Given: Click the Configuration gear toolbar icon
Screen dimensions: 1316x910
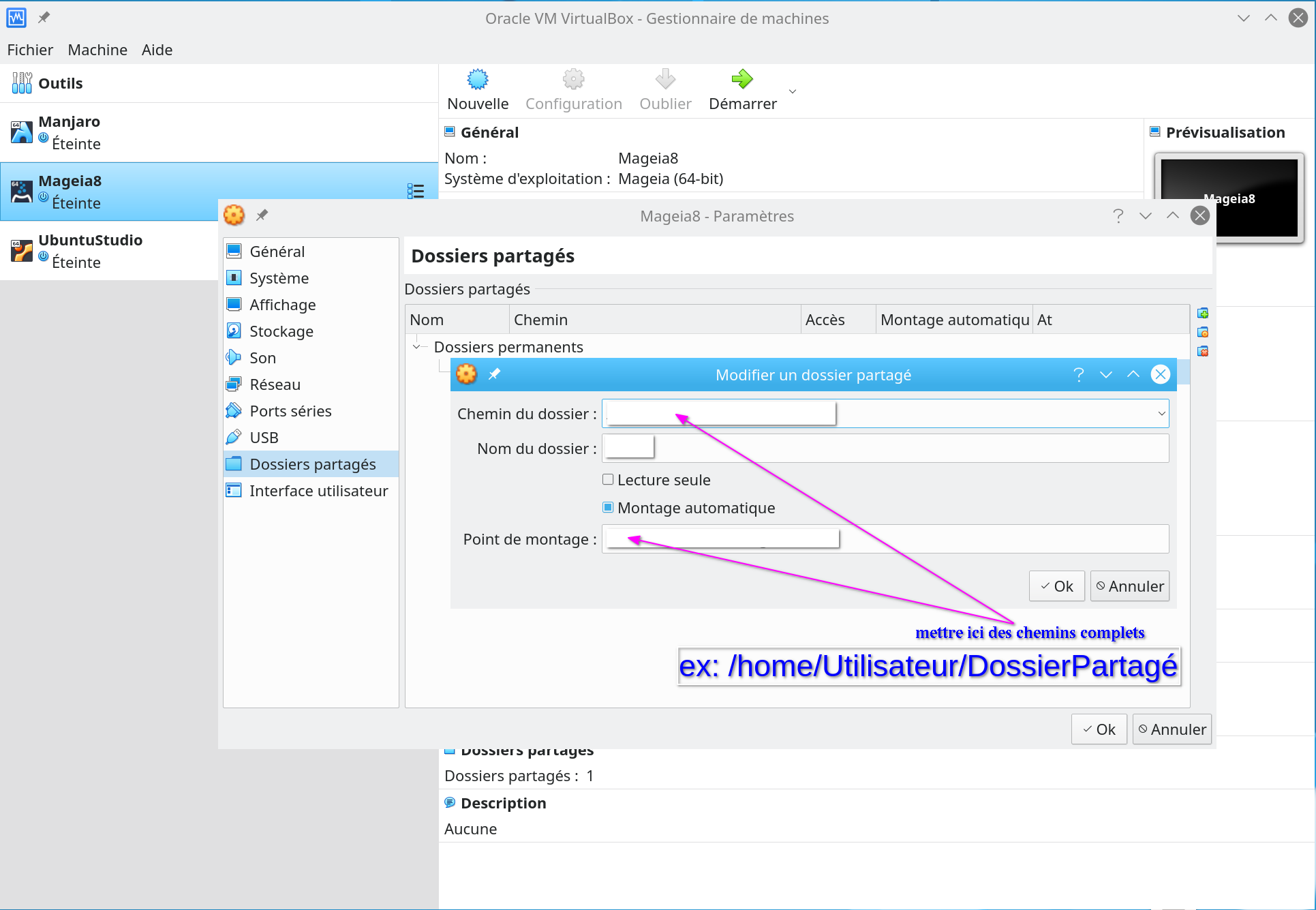Looking at the screenshot, I should (x=573, y=80).
